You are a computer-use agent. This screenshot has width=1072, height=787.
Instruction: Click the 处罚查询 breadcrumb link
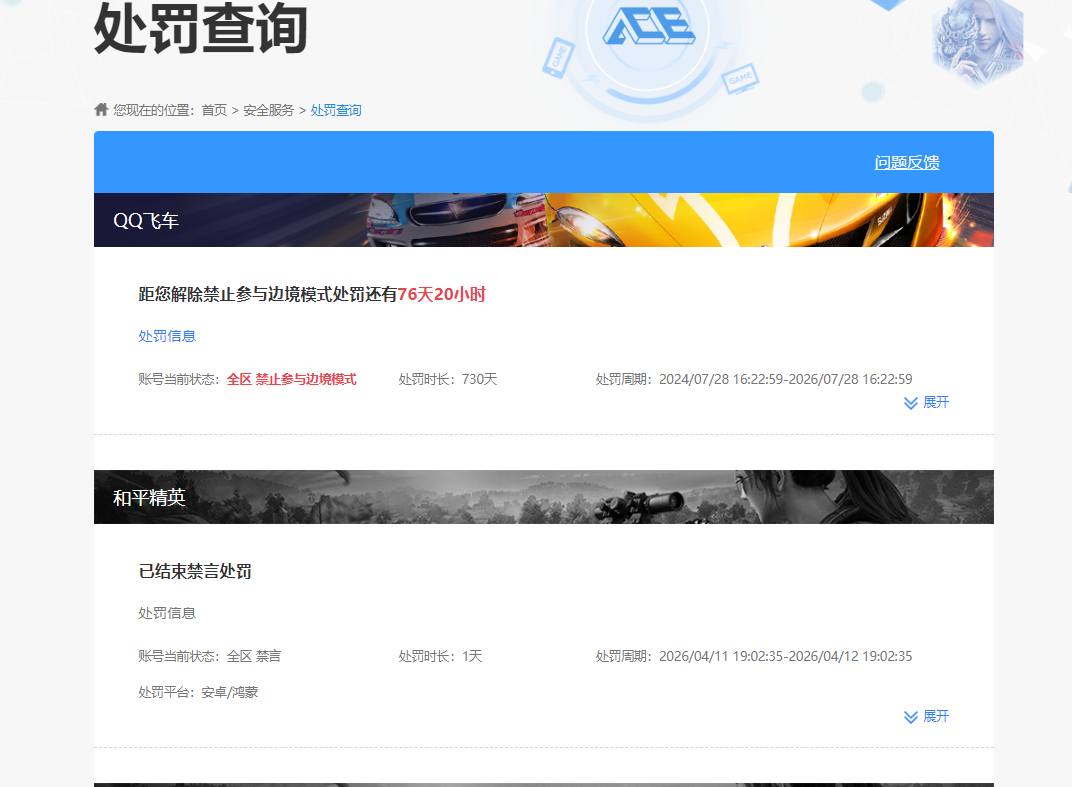coord(336,110)
